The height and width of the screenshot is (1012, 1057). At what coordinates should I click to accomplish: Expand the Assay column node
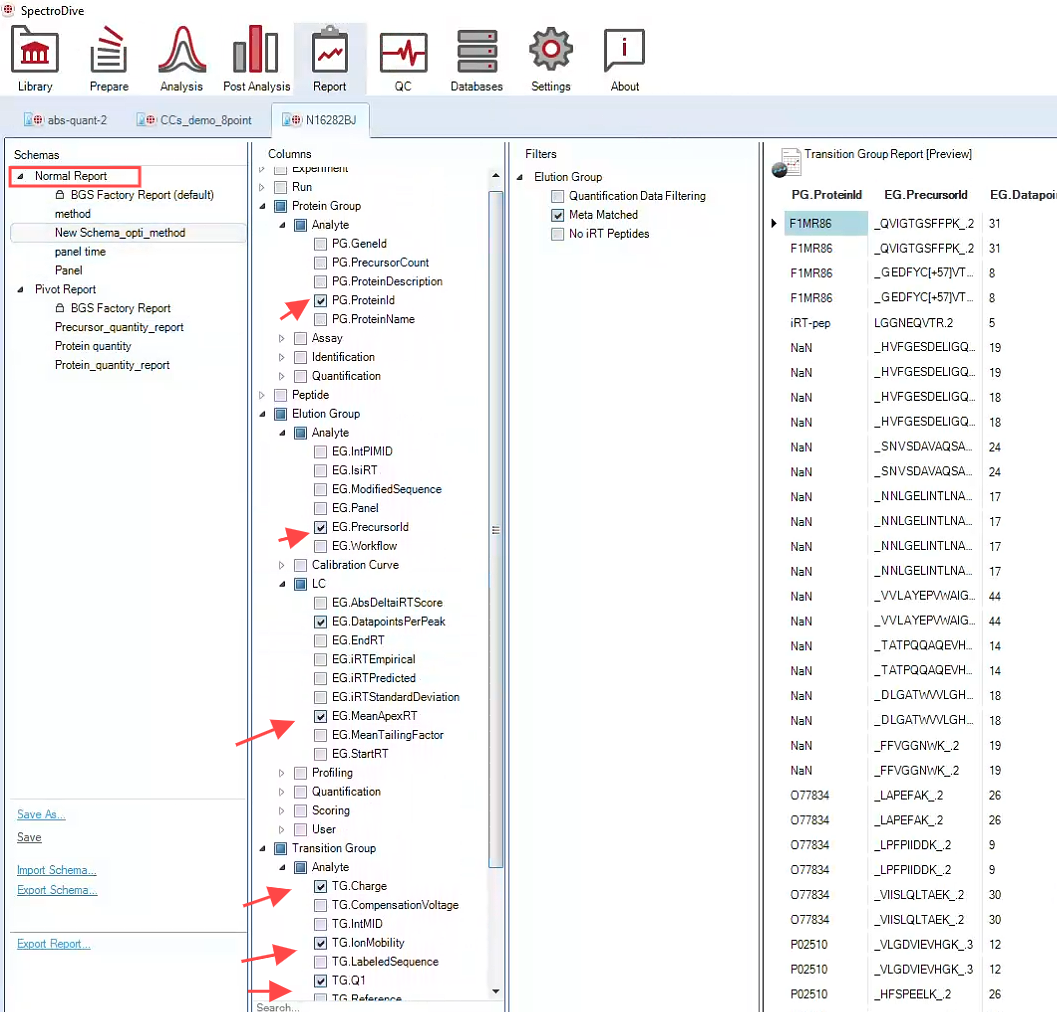282,338
